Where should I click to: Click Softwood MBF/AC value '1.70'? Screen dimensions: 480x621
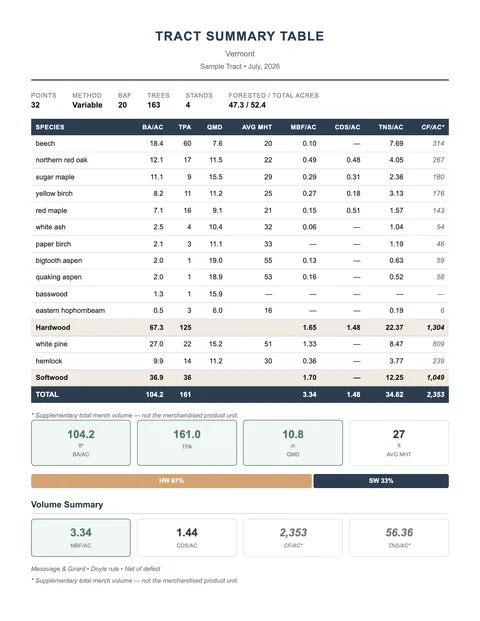click(309, 377)
